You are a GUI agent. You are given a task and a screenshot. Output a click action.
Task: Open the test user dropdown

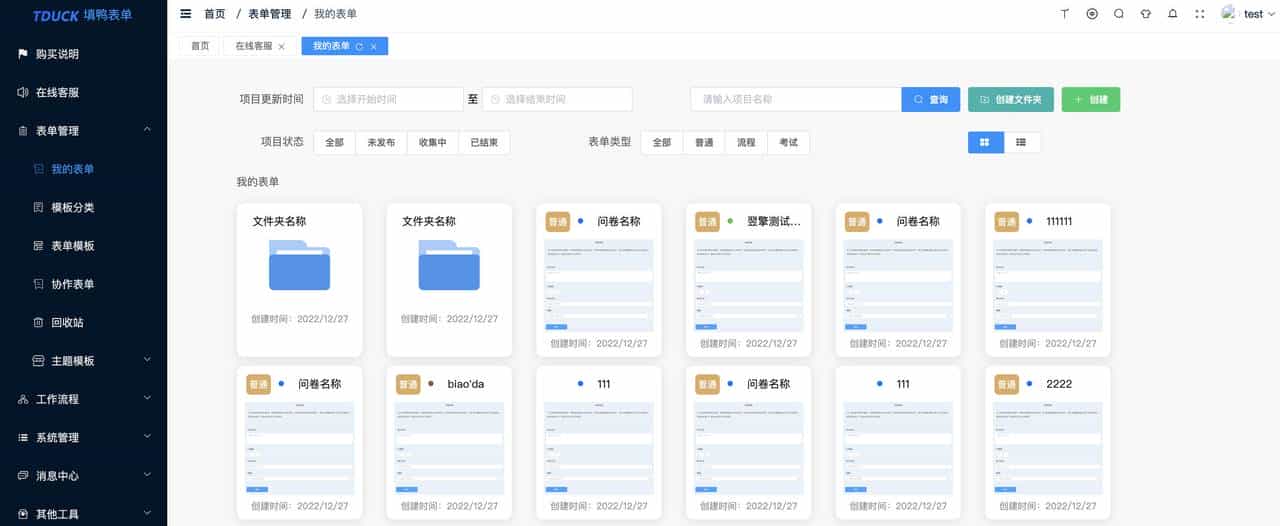[x=1258, y=14]
